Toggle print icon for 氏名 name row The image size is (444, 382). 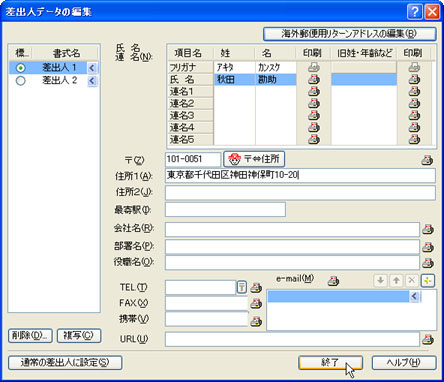point(313,79)
